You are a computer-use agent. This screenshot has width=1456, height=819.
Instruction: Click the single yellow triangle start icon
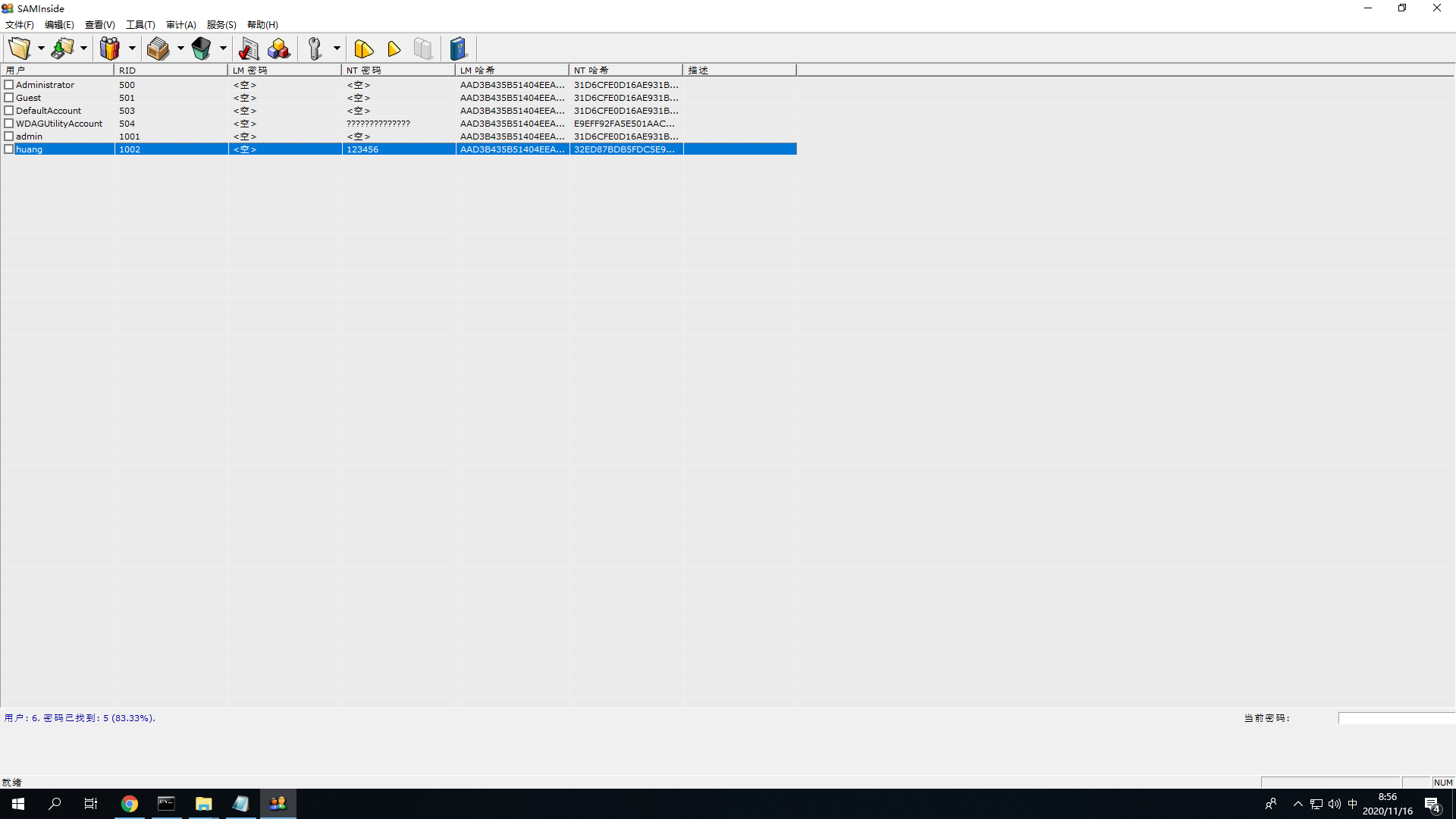point(394,49)
